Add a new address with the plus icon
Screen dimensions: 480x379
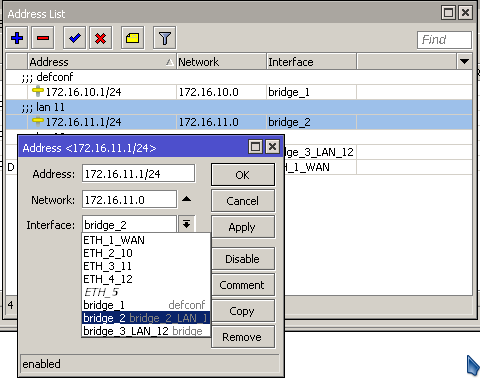(17, 38)
